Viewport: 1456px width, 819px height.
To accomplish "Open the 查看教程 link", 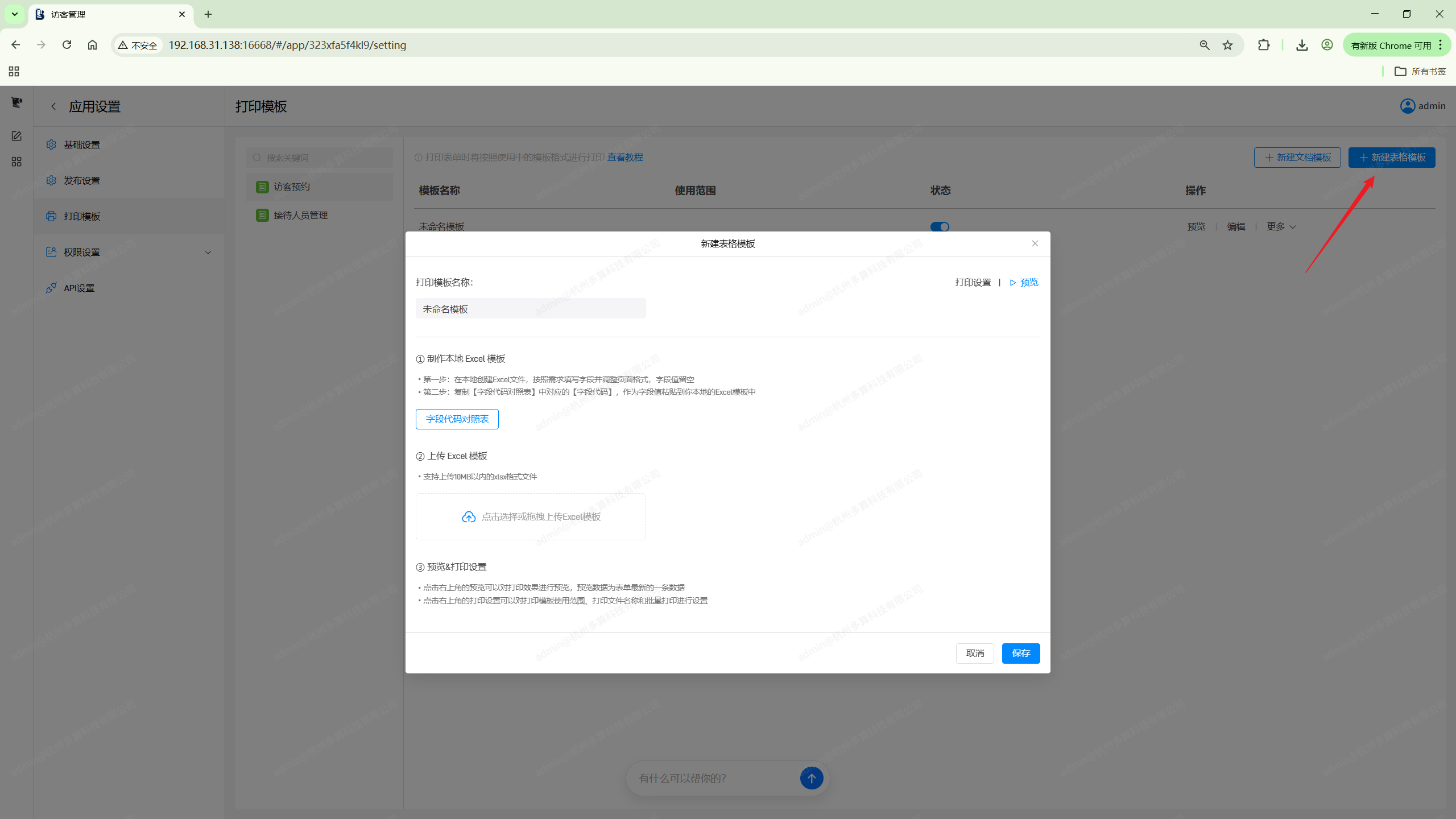I will 624,157.
